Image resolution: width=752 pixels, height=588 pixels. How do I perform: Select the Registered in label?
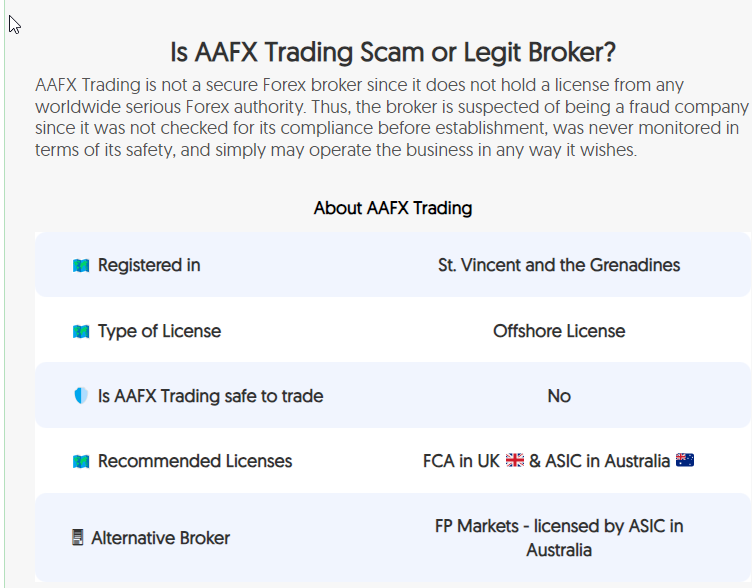click(x=149, y=265)
